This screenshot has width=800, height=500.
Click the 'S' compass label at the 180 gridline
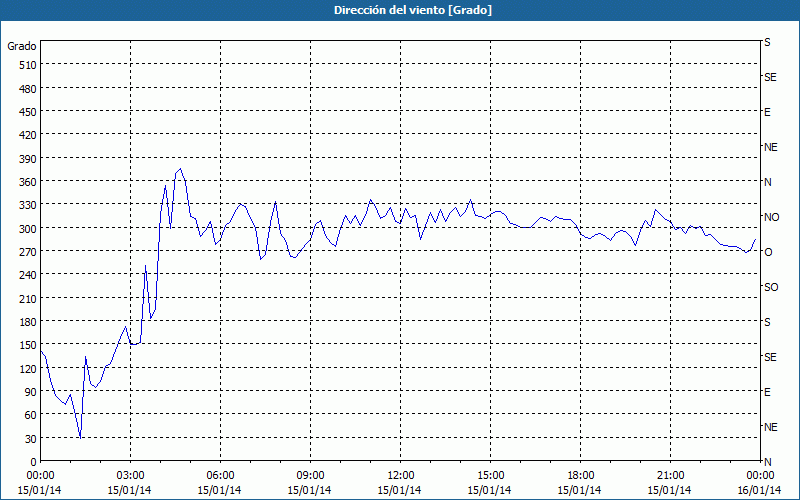click(x=767, y=322)
